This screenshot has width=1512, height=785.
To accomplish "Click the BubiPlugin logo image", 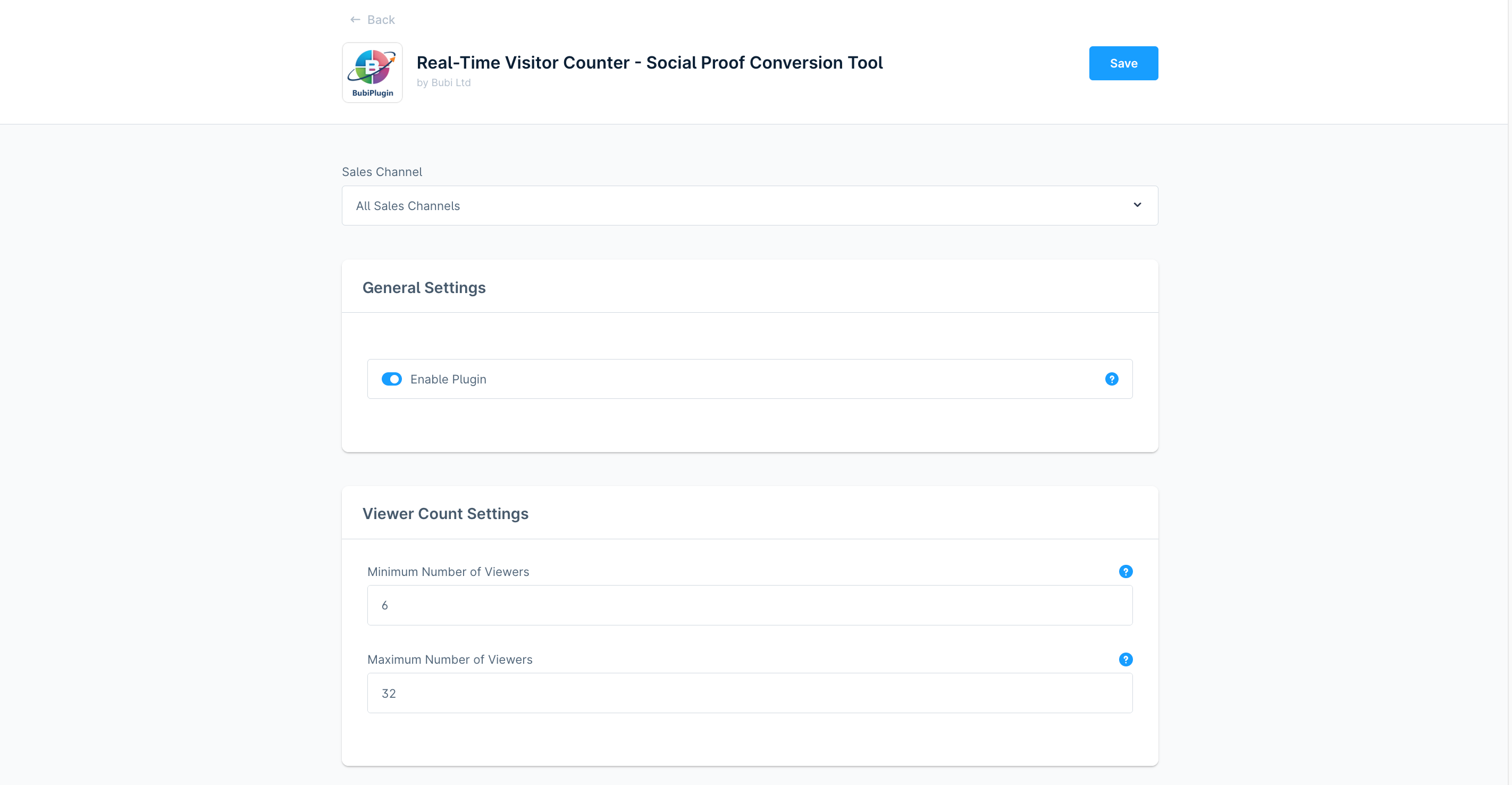I will [372, 72].
